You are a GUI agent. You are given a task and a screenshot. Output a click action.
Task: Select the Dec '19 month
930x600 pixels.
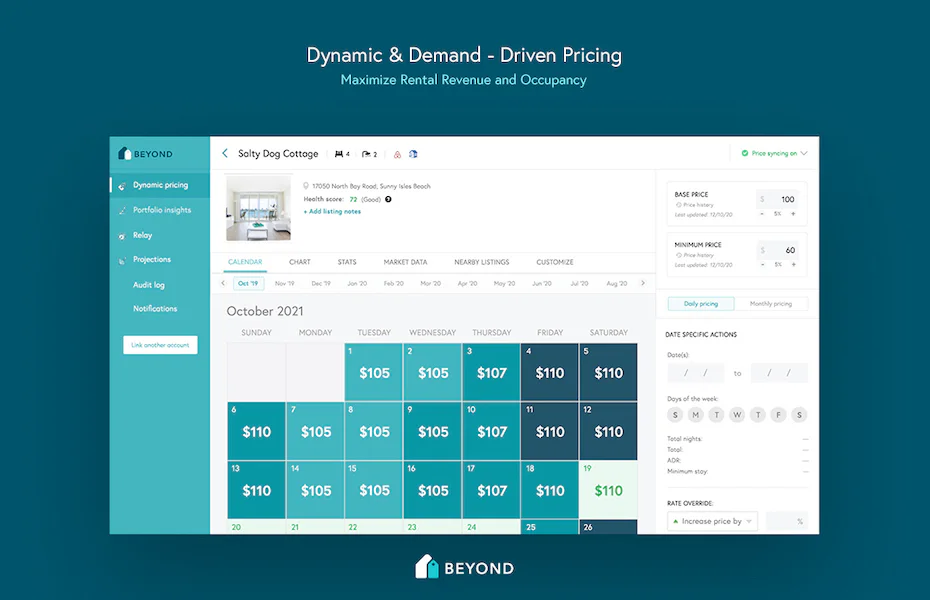tap(321, 283)
